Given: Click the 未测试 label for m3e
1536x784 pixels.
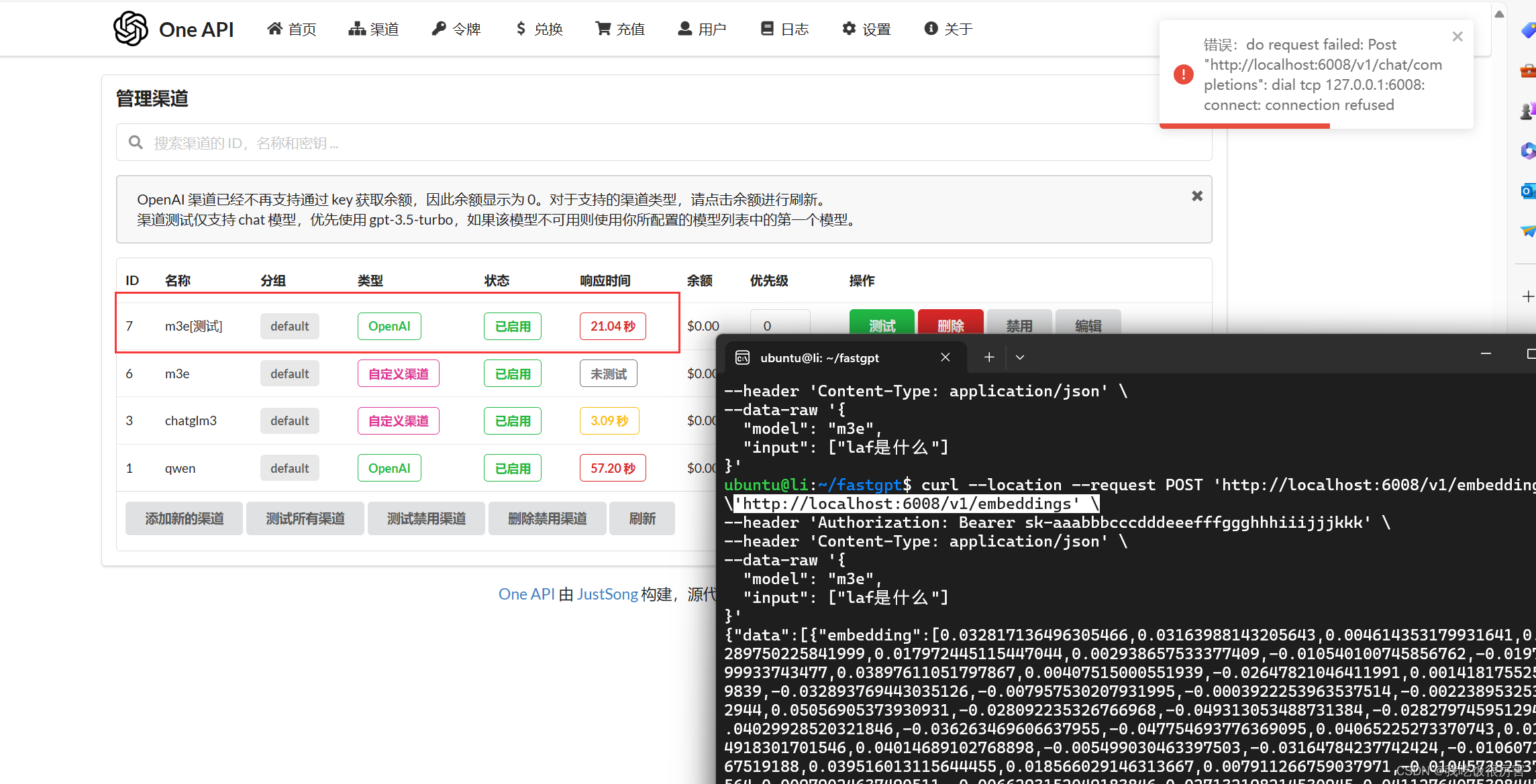Looking at the screenshot, I should point(609,374).
